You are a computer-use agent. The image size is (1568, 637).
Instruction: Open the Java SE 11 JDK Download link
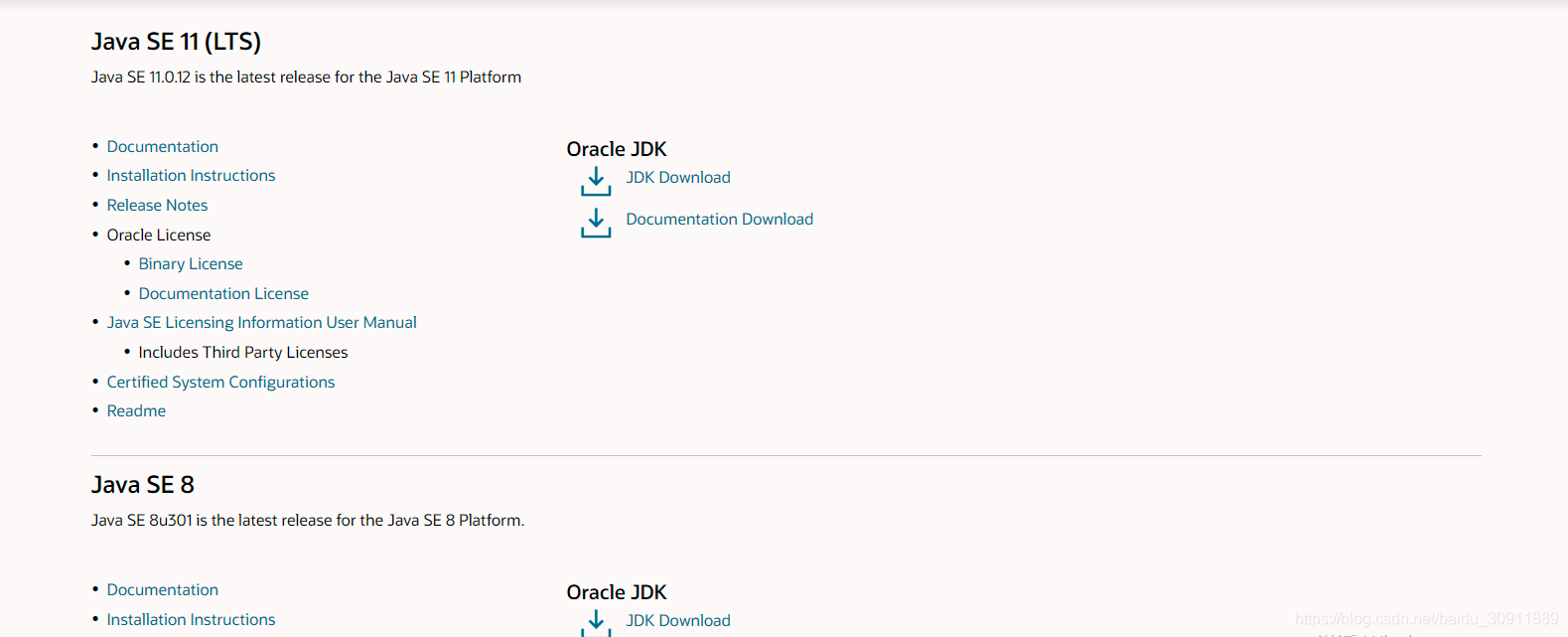(678, 177)
